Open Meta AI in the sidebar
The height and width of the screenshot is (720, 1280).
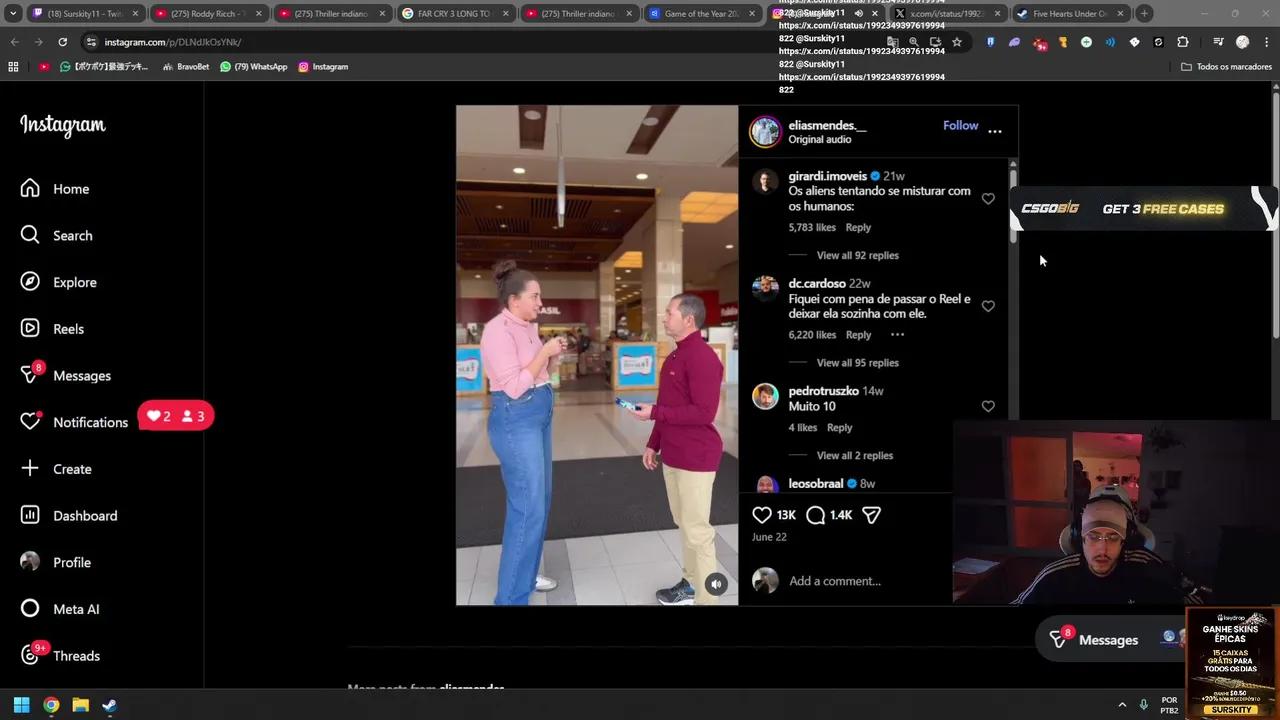point(60,609)
